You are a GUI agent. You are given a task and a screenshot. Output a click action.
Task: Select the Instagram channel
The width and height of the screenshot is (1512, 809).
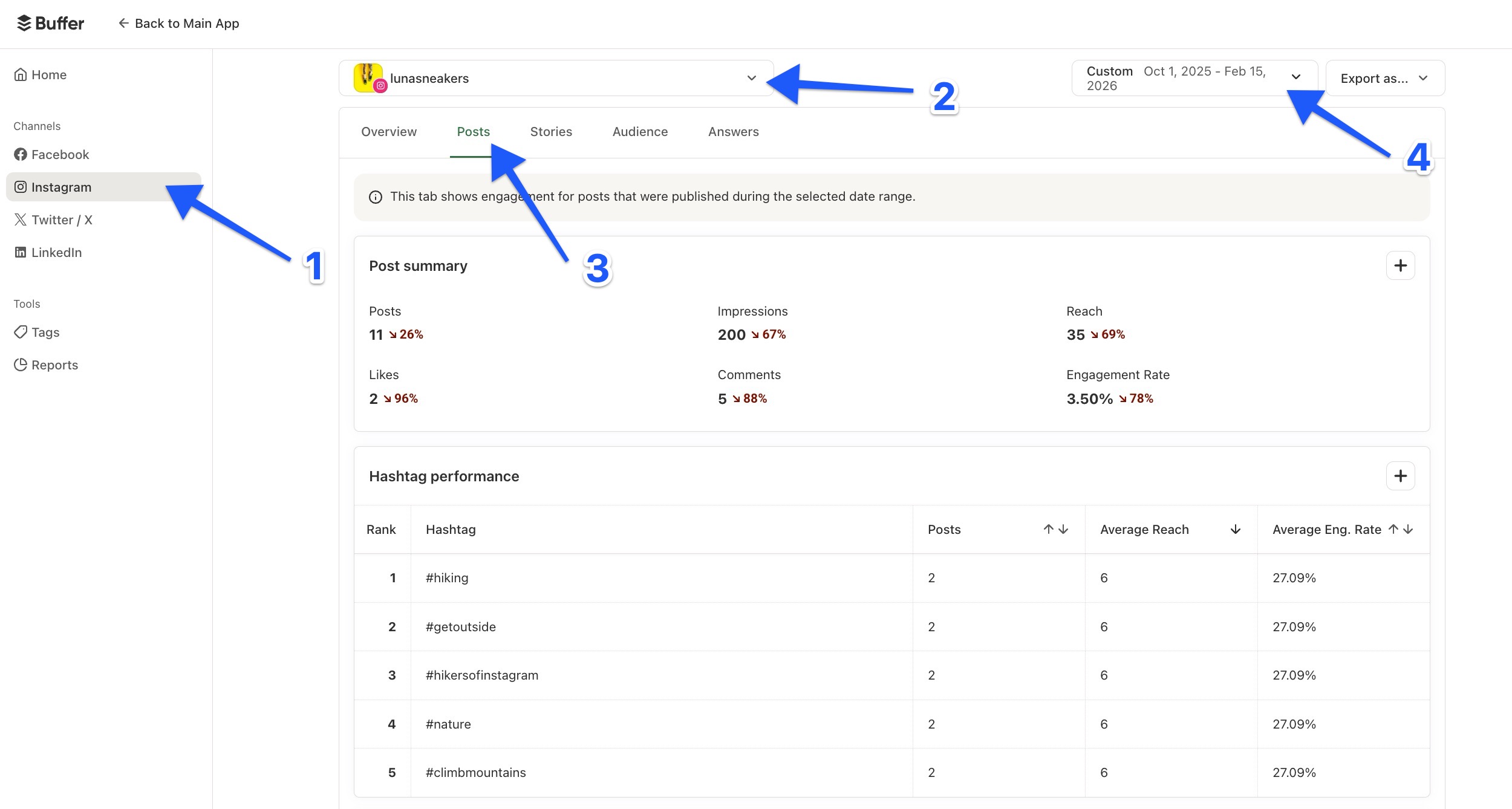103,187
